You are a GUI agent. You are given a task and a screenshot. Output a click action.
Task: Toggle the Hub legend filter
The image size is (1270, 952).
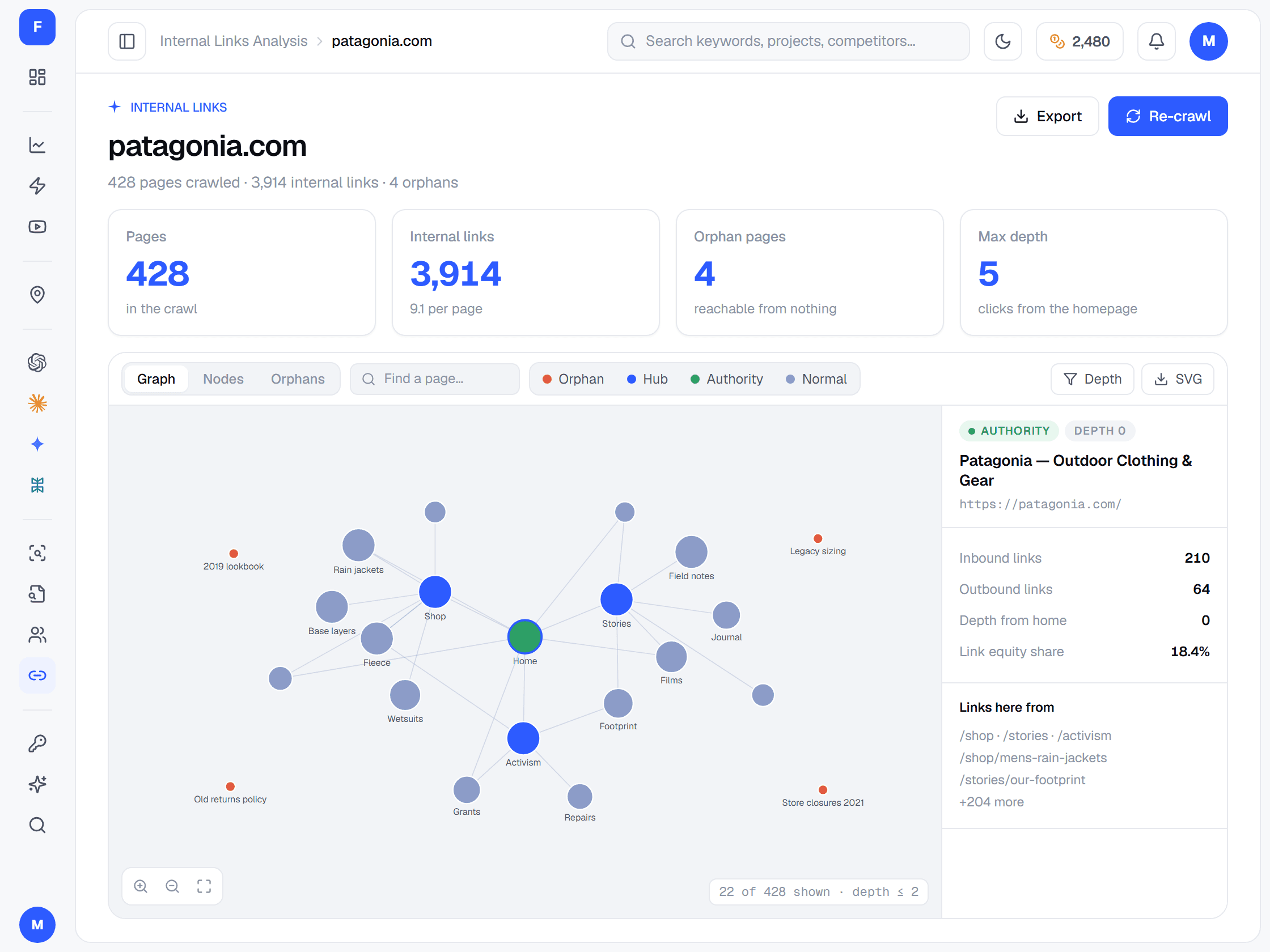click(x=647, y=379)
